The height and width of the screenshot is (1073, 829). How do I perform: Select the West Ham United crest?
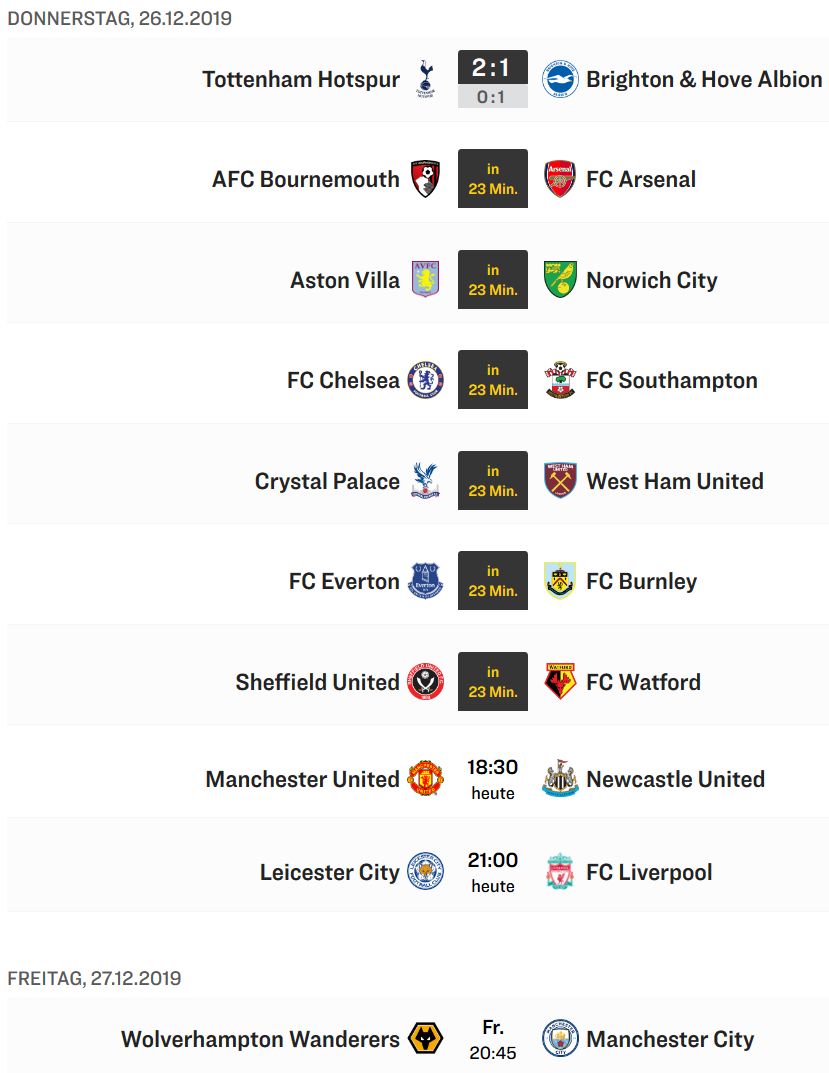click(x=560, y=480)
